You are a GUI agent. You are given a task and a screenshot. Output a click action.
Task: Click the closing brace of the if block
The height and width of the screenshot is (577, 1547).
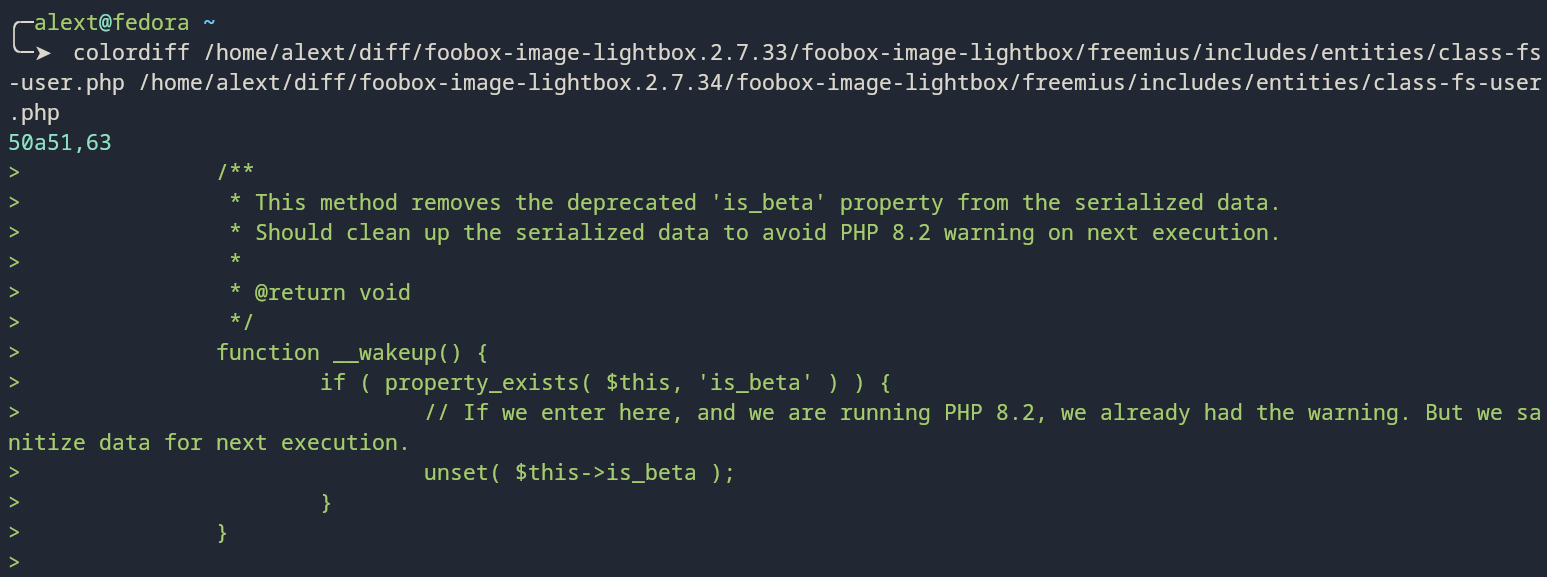click(x=326, y=502)
